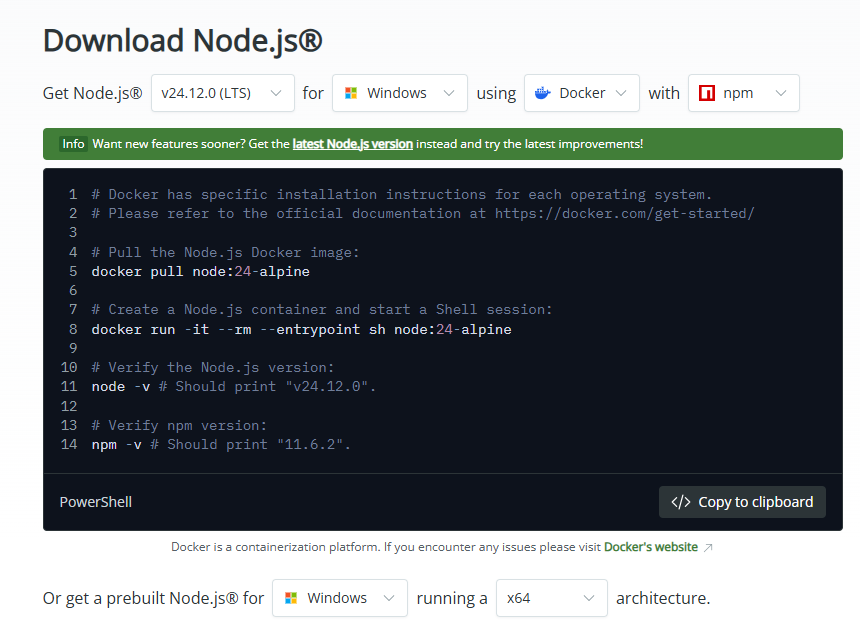This screenshot has height=630, width=860.
Task: Open the v24.12.0 (LTS) version dropdown
Action: tap(223, 93)
